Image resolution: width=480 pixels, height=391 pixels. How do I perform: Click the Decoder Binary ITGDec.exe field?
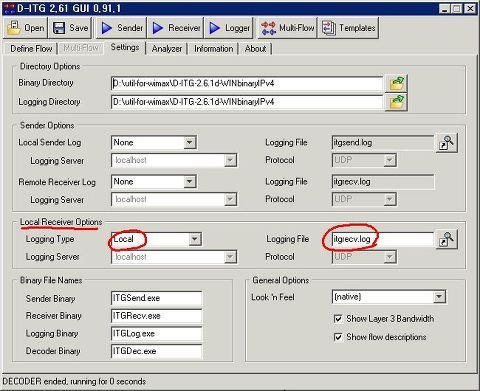tap(156, 351)
